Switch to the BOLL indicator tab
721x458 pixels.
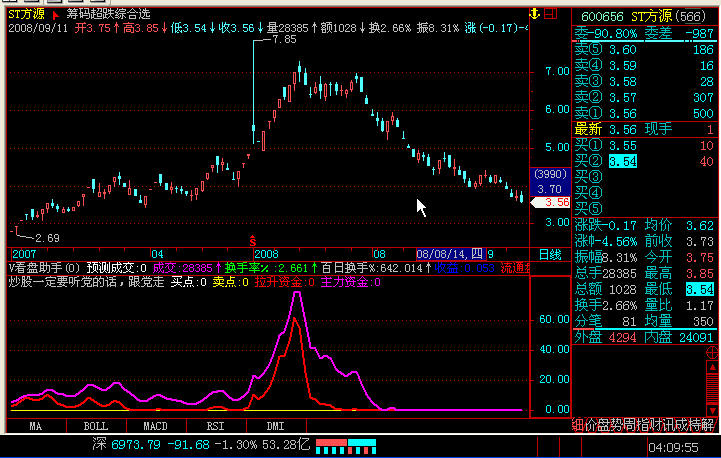point(96,426)
